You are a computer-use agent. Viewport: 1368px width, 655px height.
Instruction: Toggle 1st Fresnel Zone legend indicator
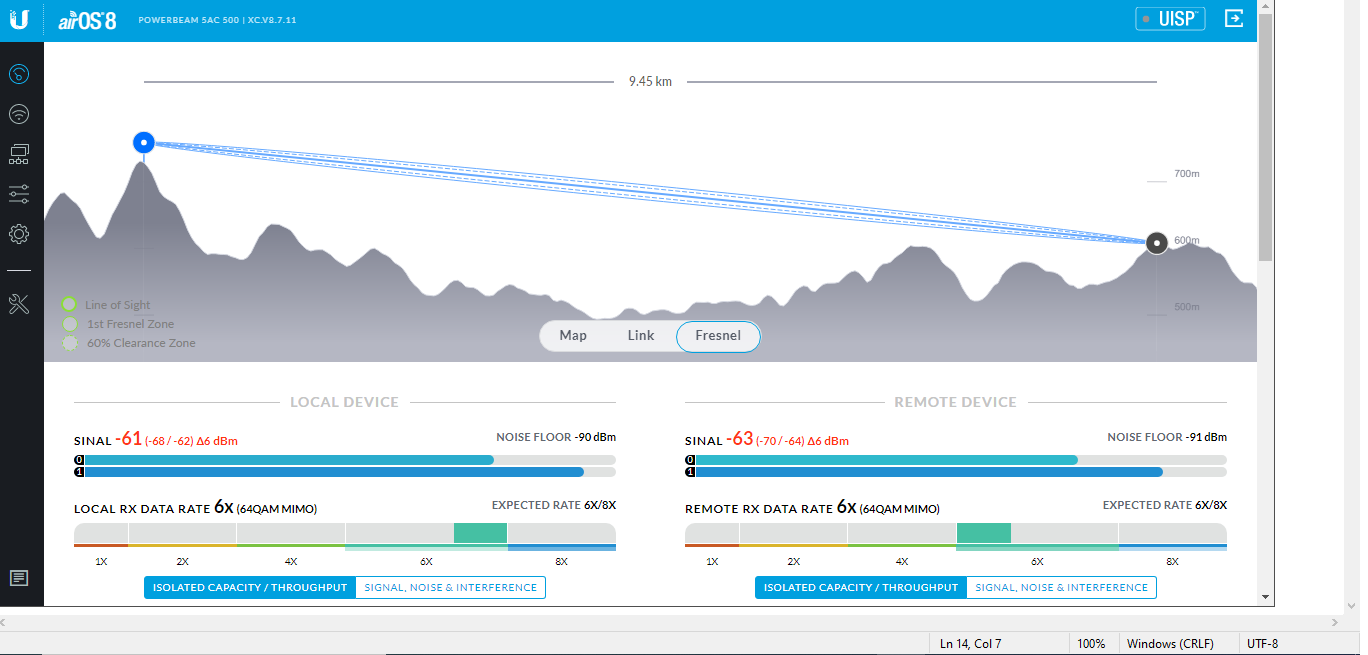click(x=69, y=324)
